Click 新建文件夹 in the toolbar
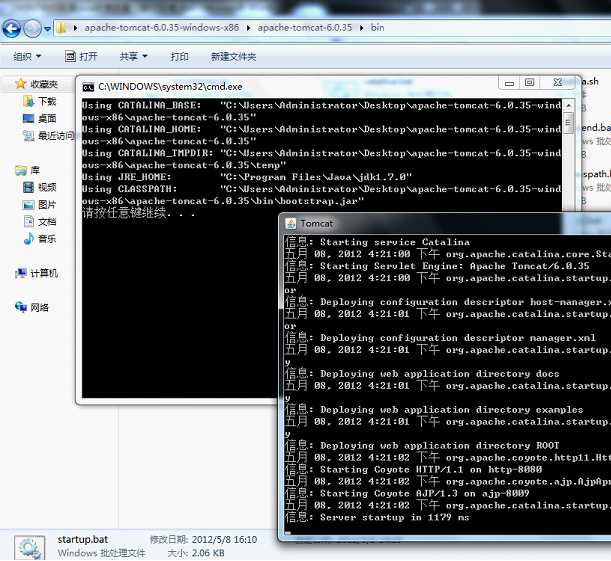Screen dimensions: 611x561 tap(233, 57)
